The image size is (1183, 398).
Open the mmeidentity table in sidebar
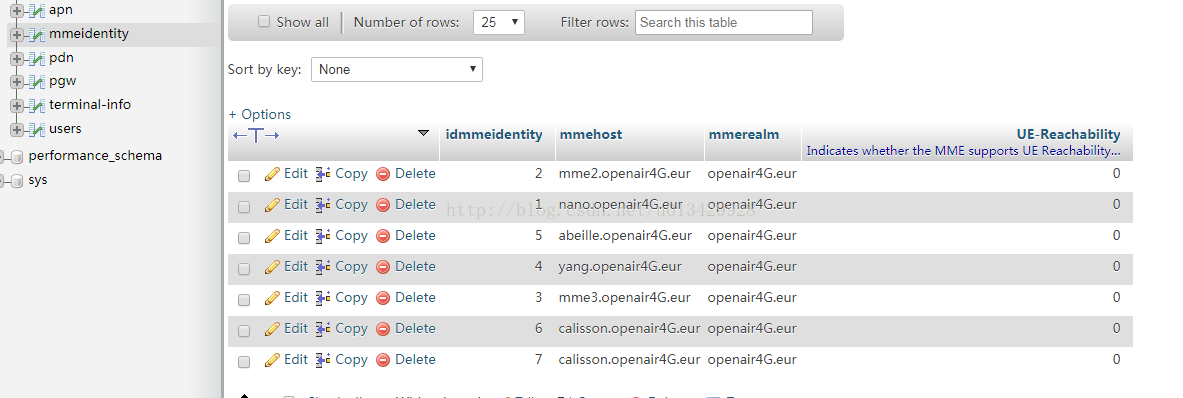tap(88, 34)
